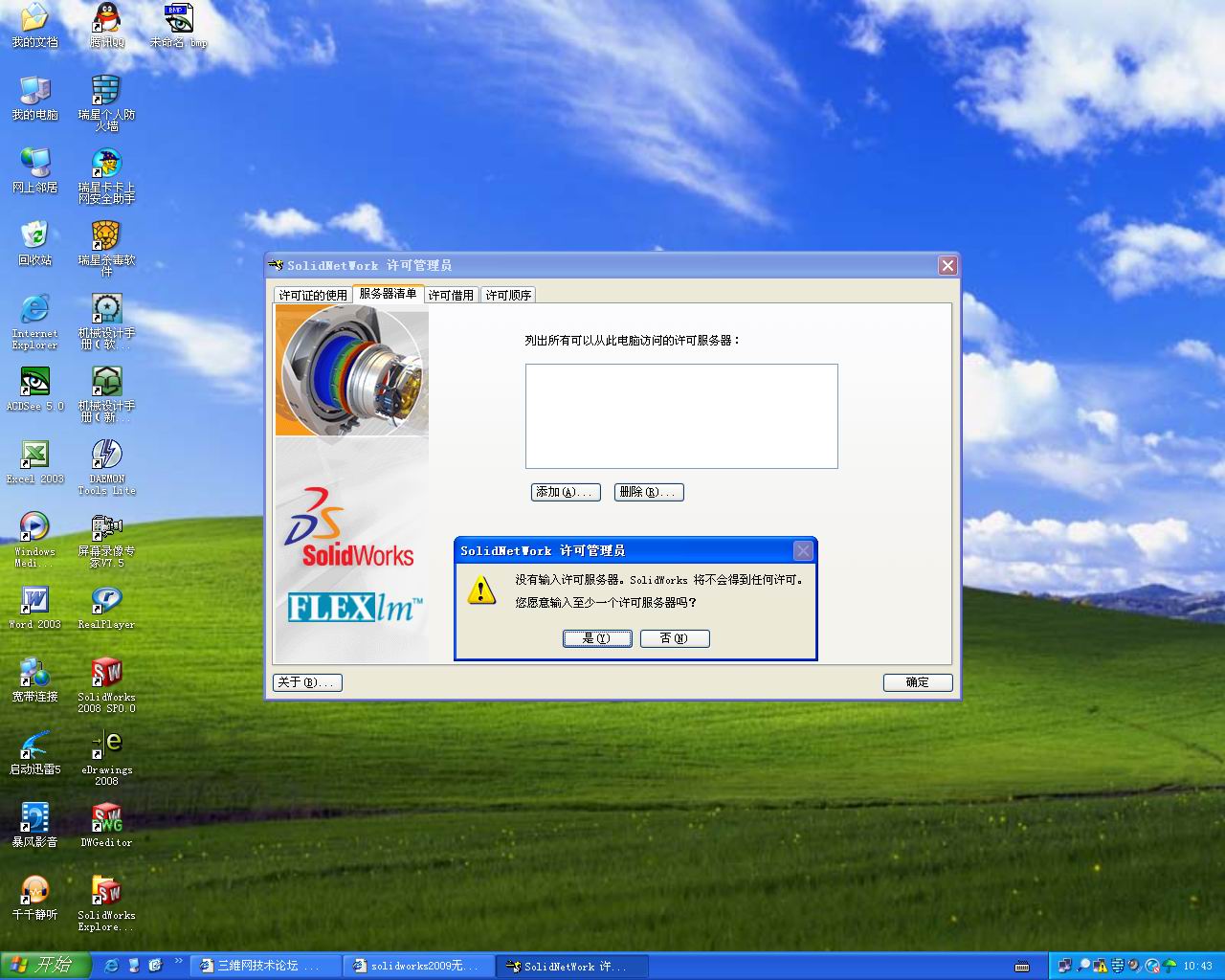Switch to SolidNetWork 许... taskbar button
The image size is (1225, 980).
click(x=573, y=967)
